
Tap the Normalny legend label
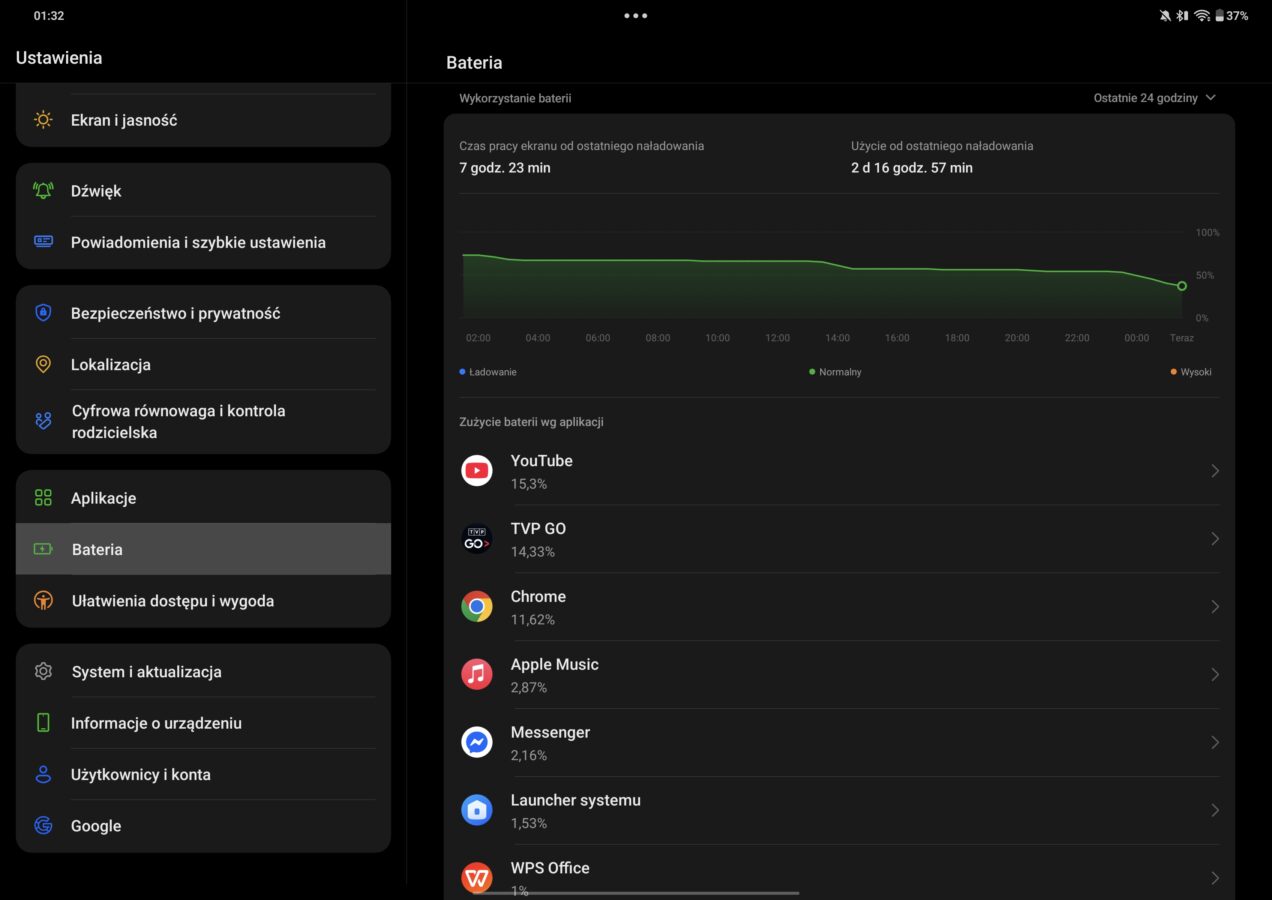tap(840, 372)
